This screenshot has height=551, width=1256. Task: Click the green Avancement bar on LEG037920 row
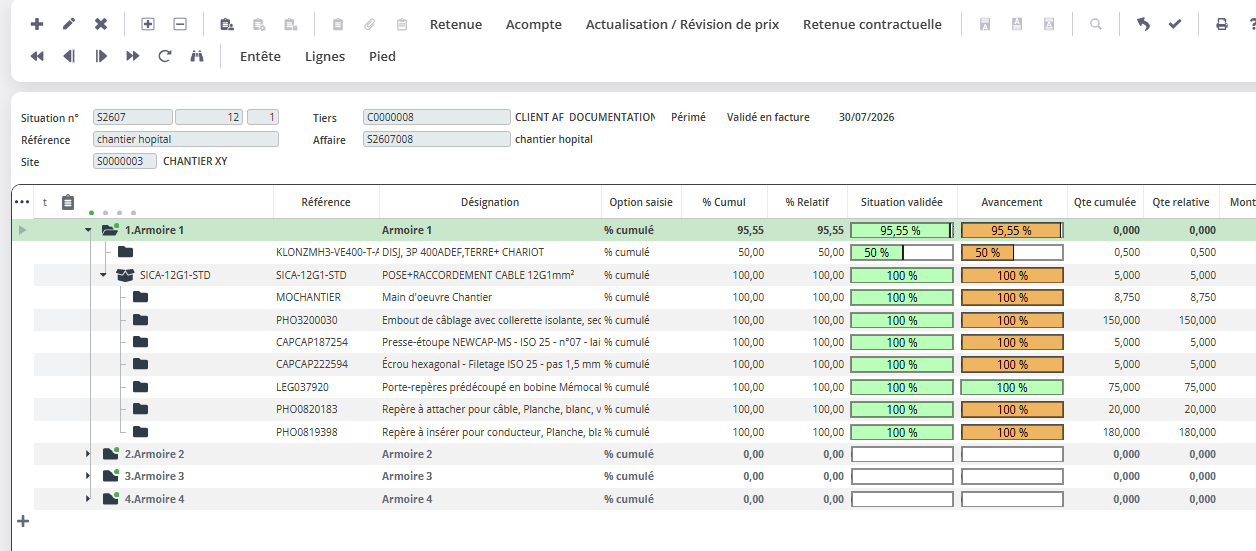[x=1012, y=387]
